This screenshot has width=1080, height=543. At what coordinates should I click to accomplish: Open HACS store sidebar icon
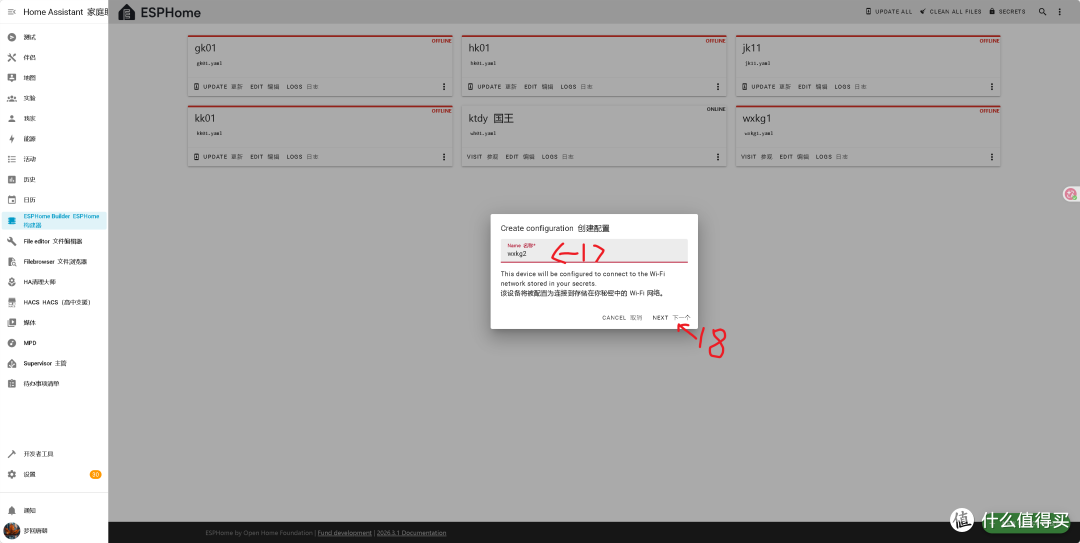coord(12,302)
